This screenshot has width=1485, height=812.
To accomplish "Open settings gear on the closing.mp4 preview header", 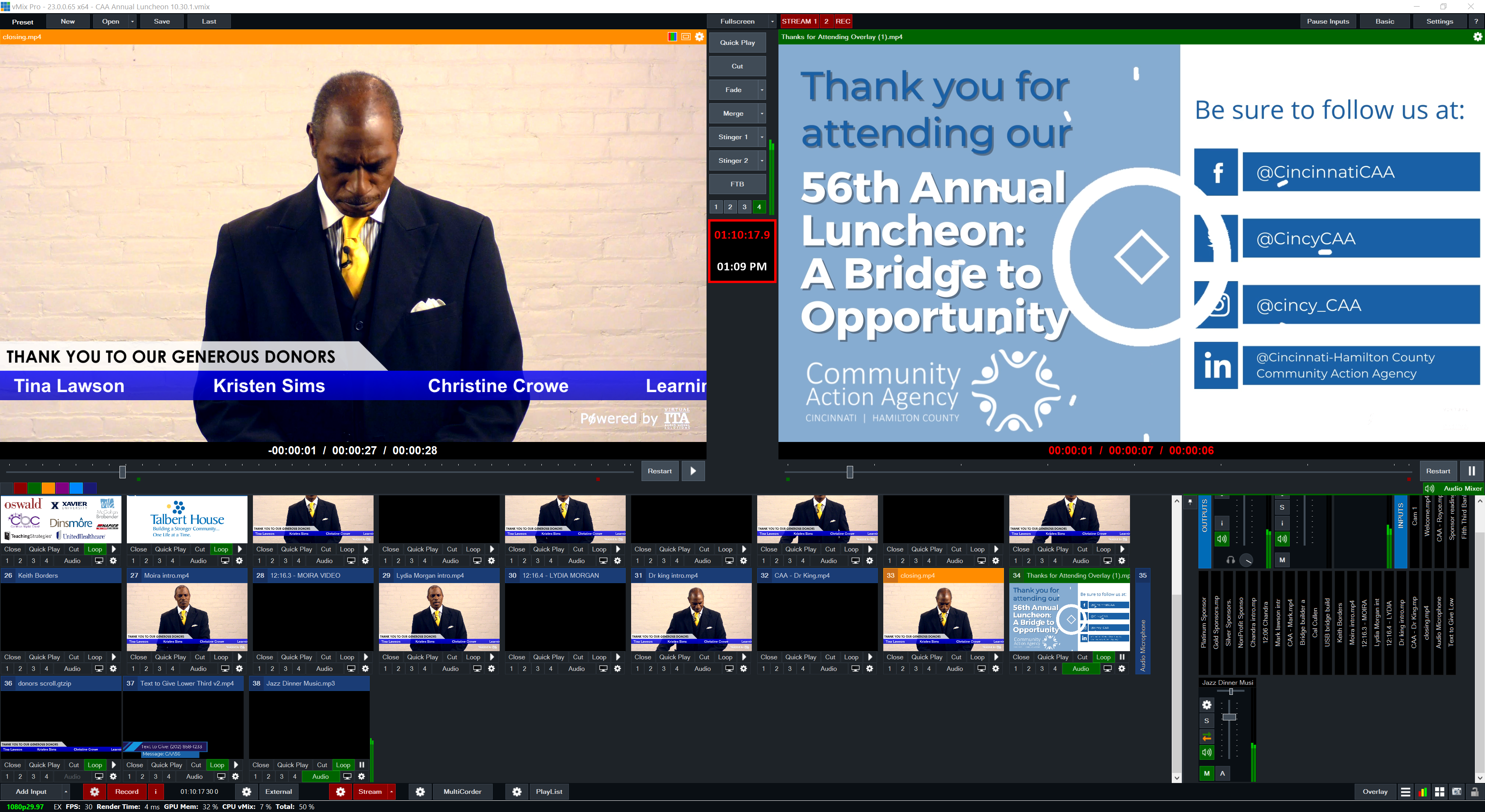I will click(x=699, y=36).
